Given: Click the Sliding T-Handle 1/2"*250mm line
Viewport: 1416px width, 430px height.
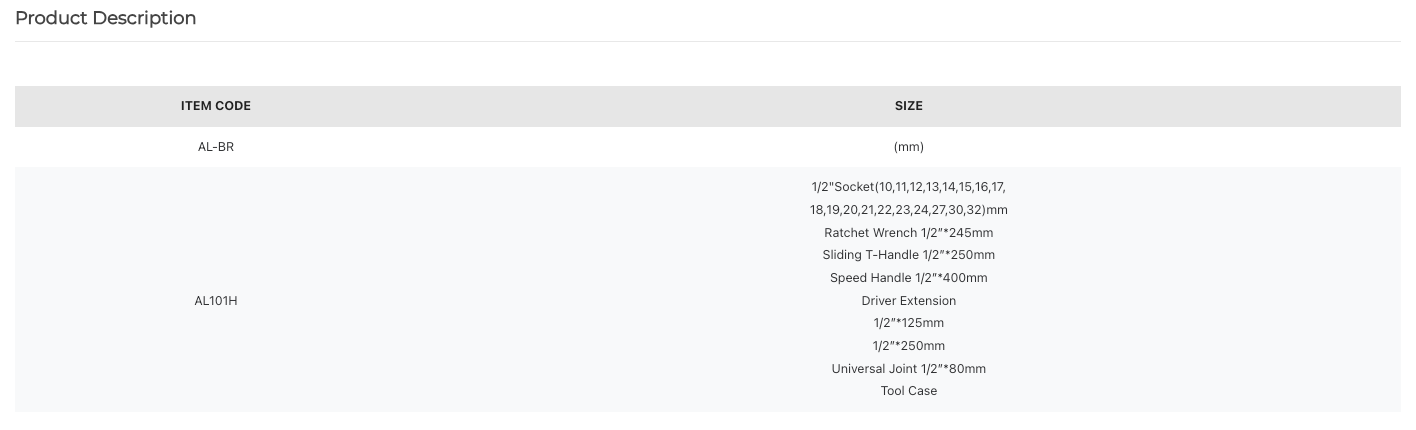Looking at the screenshot, I should click(x=908, y=255).
